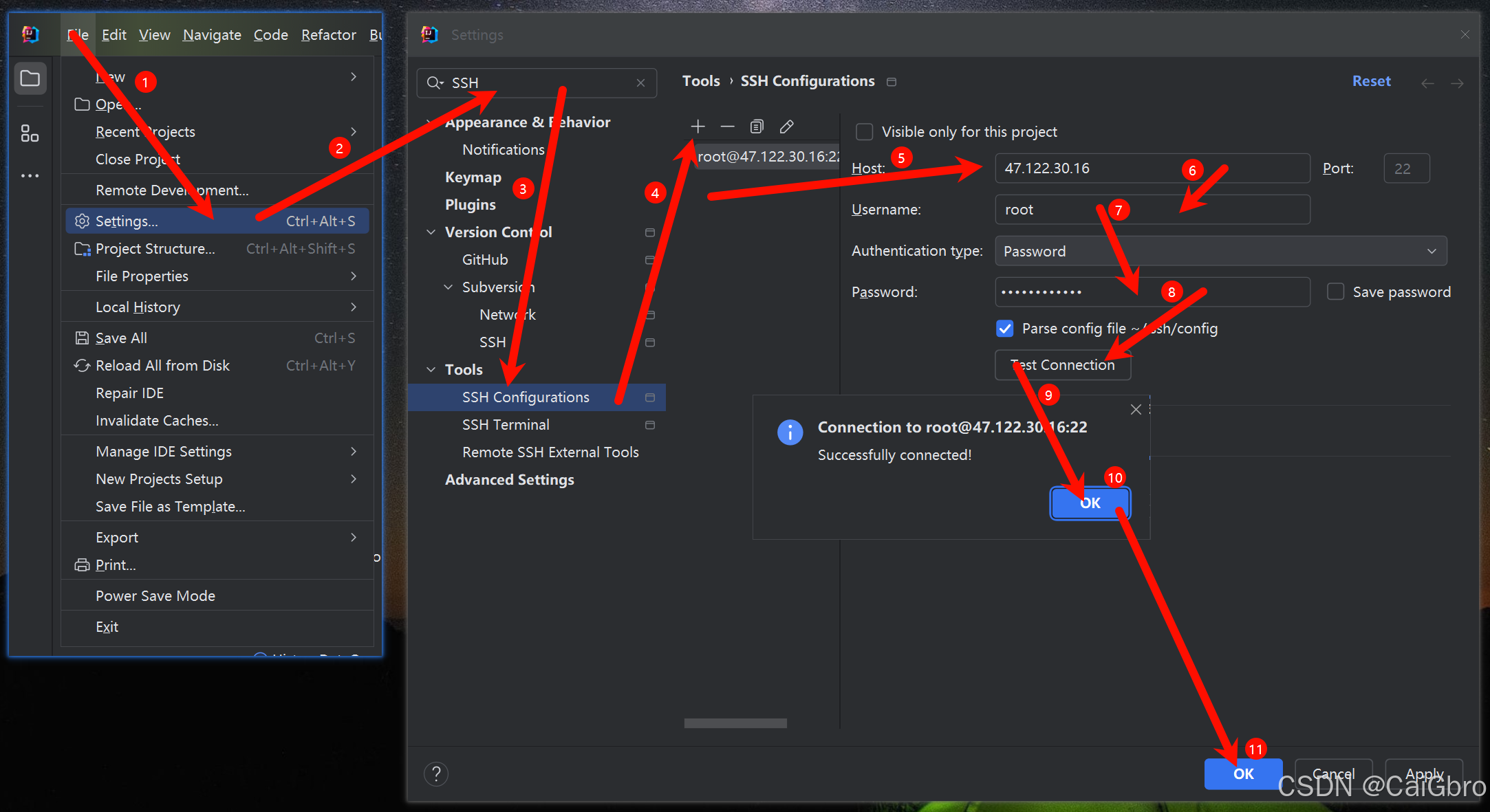Collapse the Version Control tree section
1490x812 pixels.
click(431, 232)
